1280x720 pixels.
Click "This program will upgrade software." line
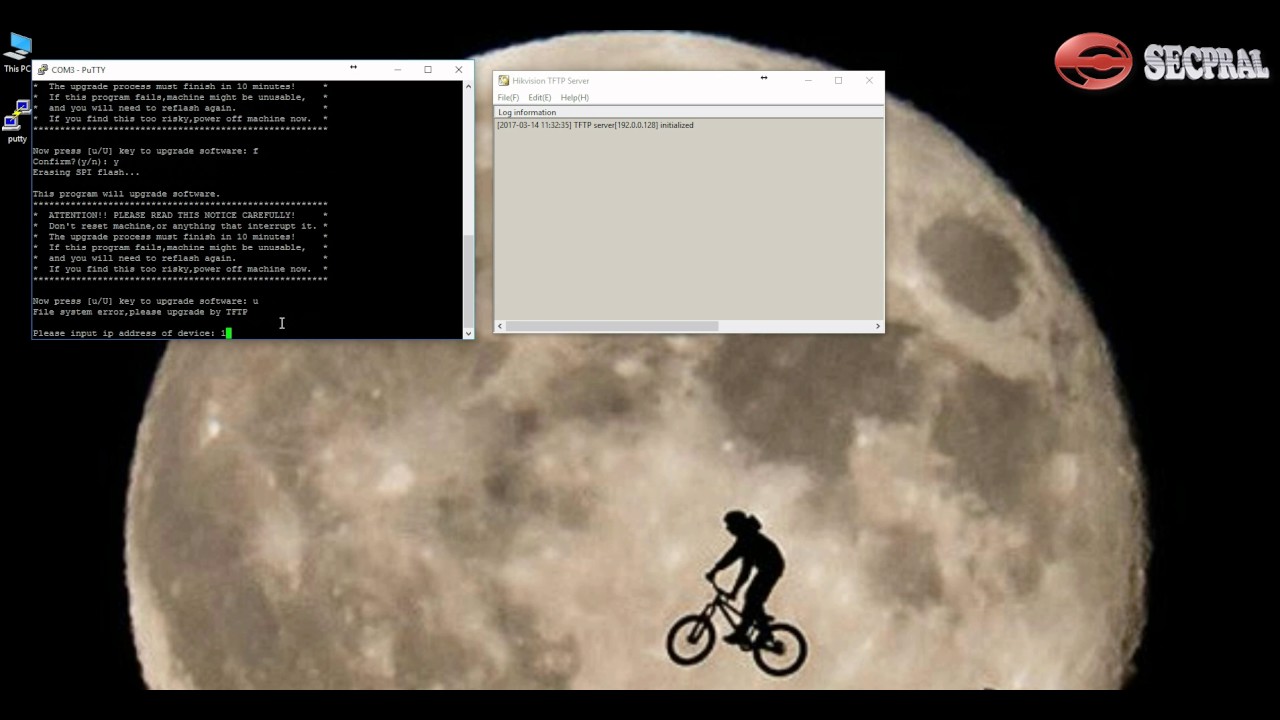click(x=126, y=194)
